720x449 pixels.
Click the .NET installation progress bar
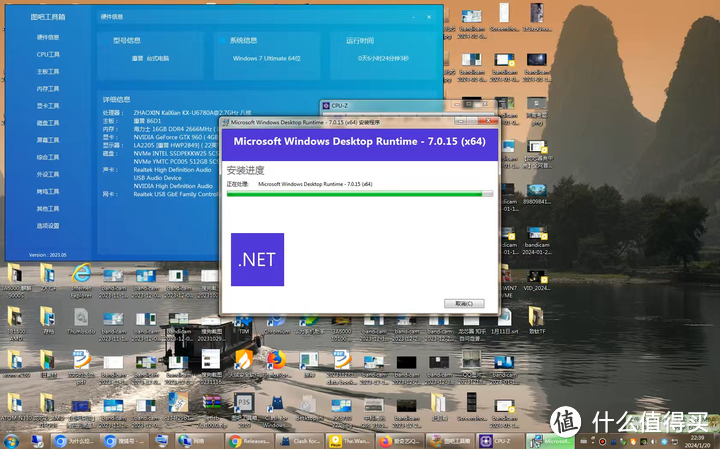[359, 194]
